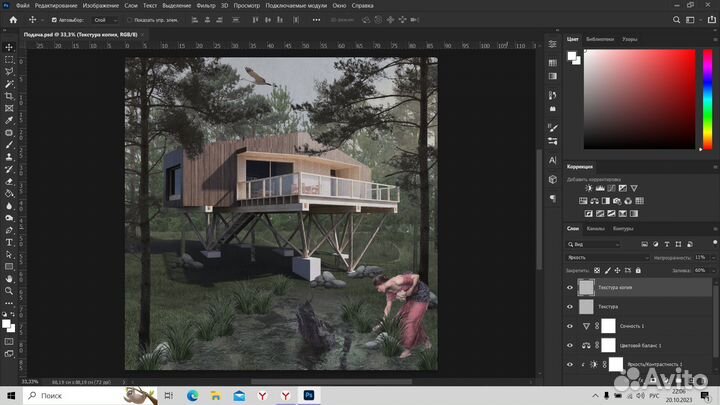Add a Brightness/Contrast adjustment from Коррекция panel

[589, 188]
